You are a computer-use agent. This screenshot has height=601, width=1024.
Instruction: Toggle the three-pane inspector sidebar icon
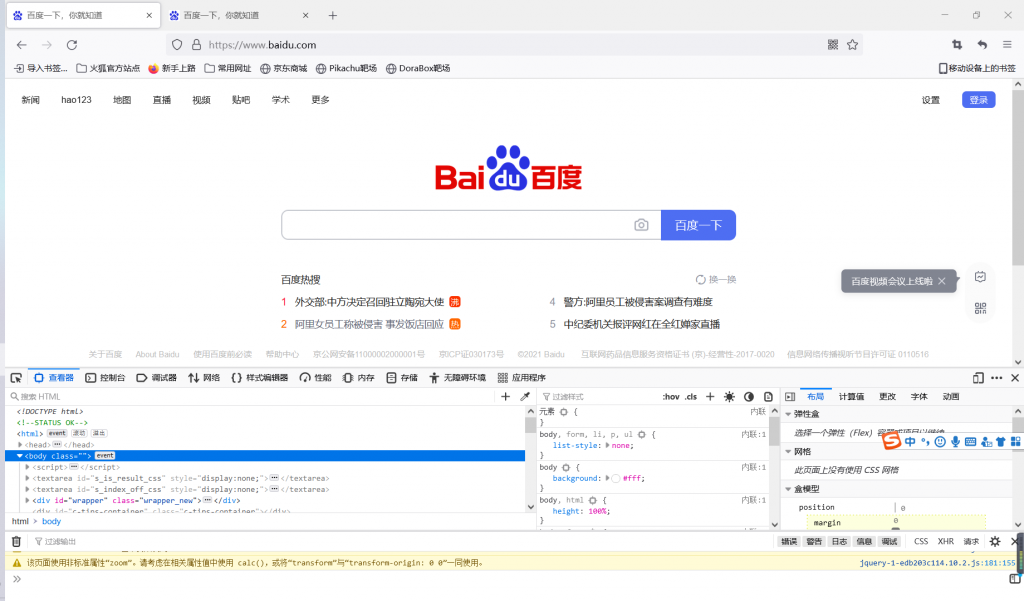point(790,397)
